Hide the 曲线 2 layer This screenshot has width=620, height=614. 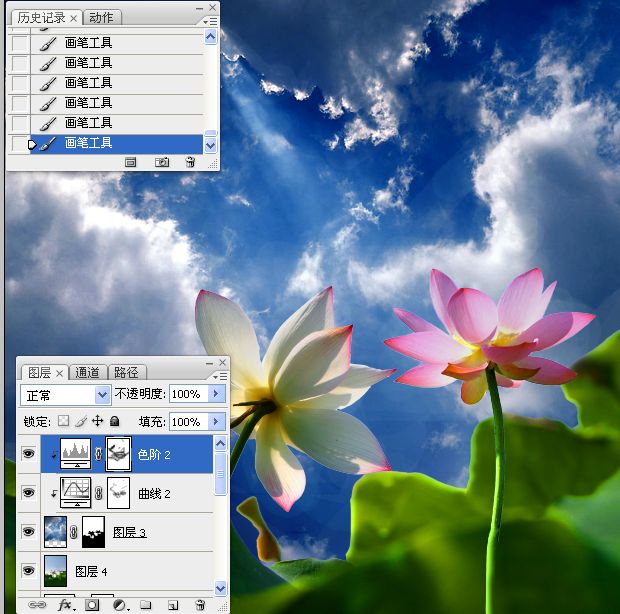coord(28,493)
